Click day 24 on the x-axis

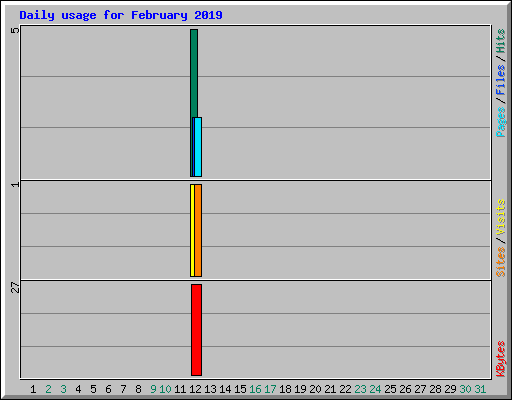375,389
